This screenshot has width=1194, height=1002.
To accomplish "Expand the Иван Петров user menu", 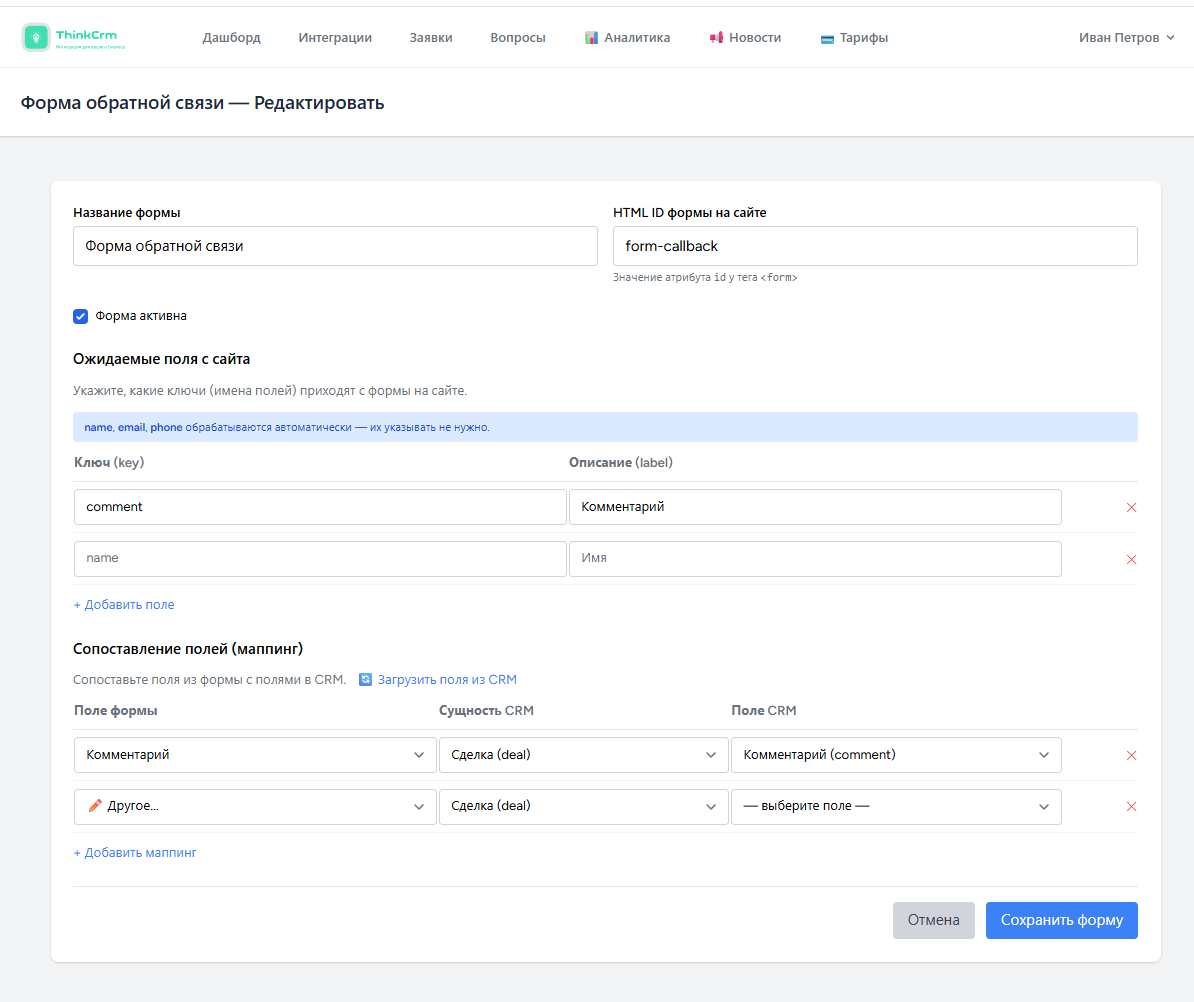I will 1126,37.
